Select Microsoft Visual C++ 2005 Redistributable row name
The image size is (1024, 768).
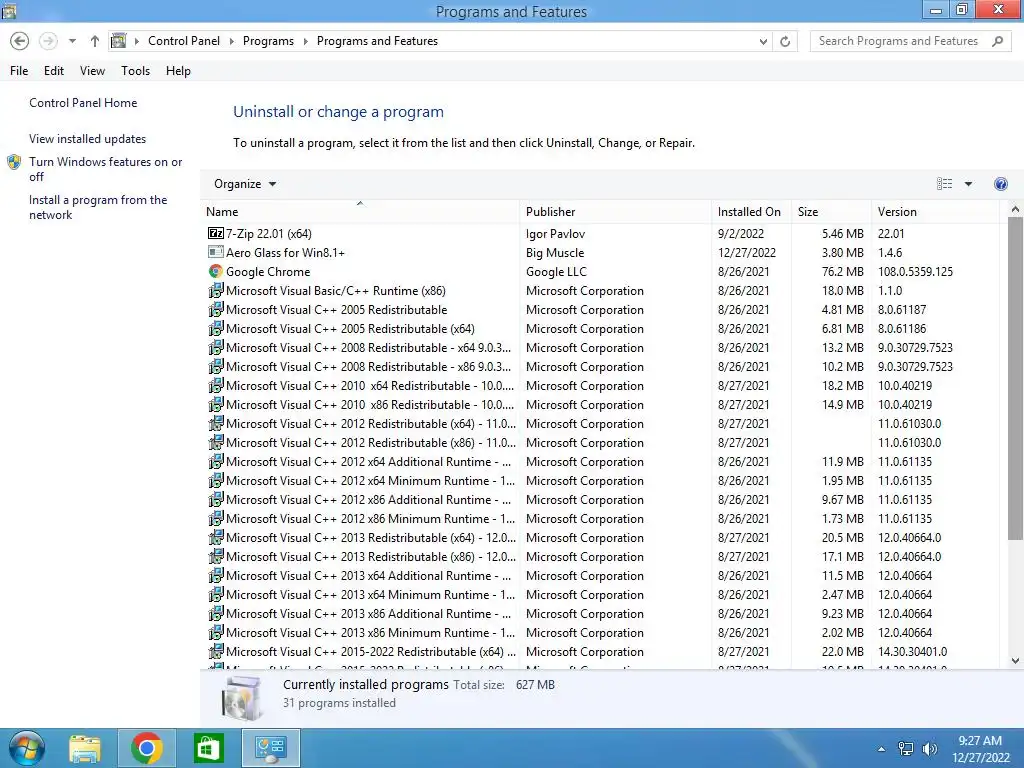336,310
